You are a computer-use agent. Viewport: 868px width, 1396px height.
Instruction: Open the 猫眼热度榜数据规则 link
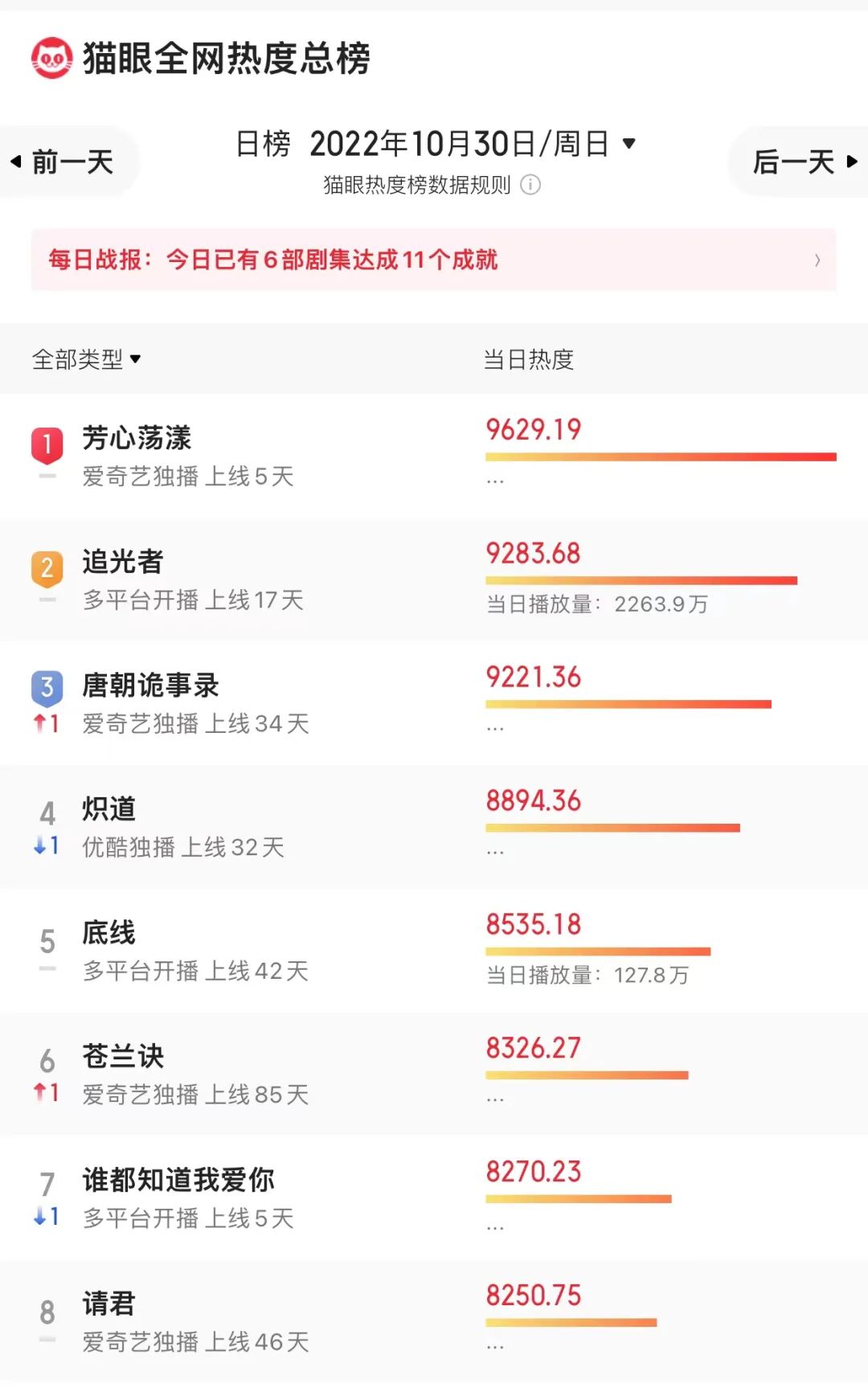[416, 185]
